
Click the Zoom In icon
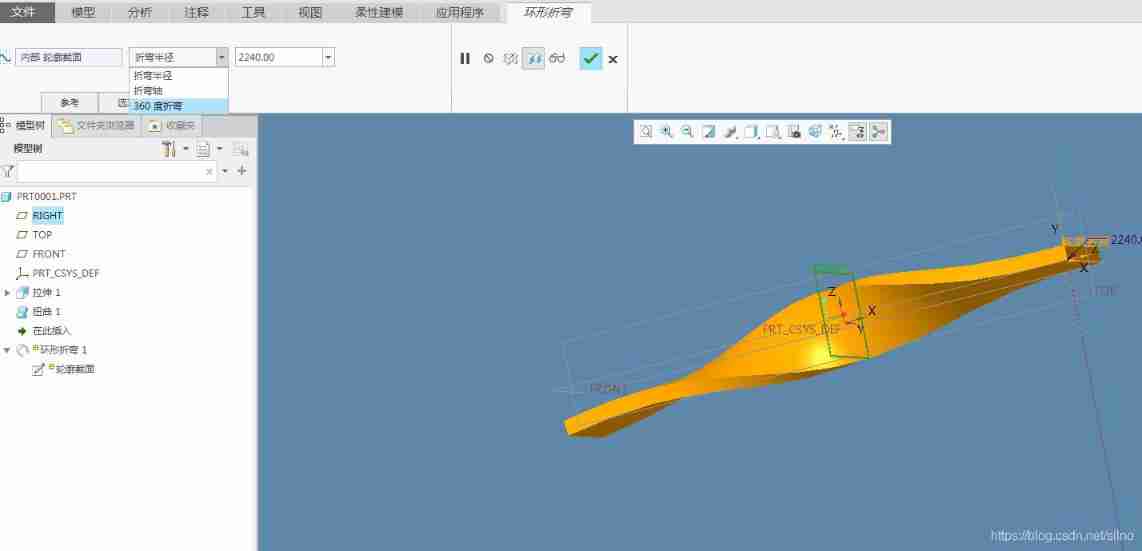point(666,132)
